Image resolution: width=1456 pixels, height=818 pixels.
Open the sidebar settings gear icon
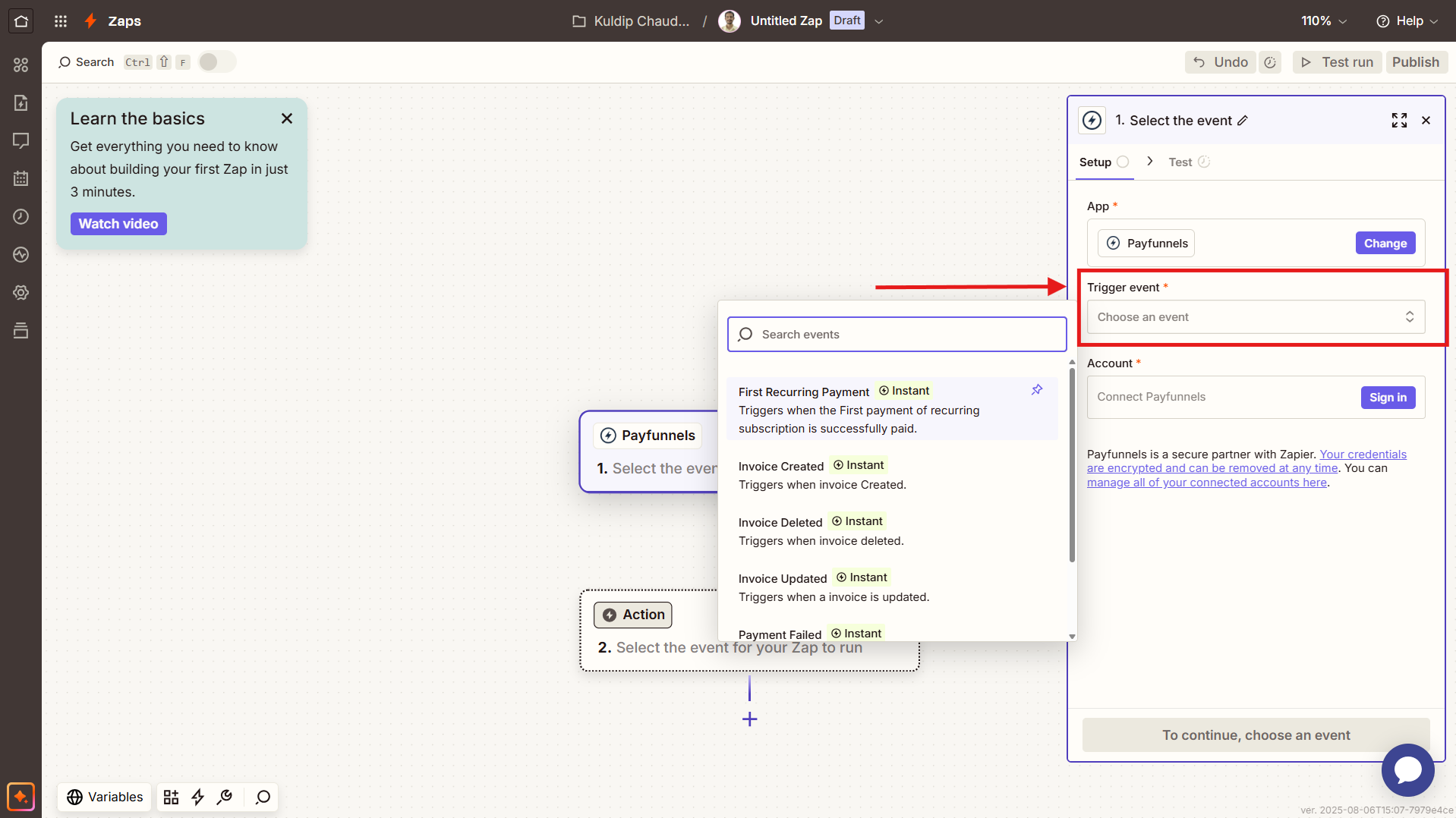point(20,293)
